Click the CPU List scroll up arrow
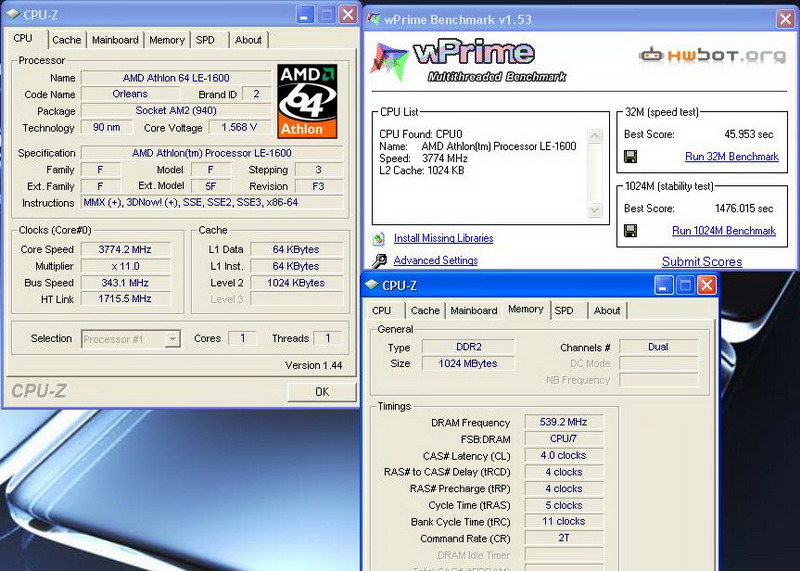 pyautogui.click(x=595, y=136)
